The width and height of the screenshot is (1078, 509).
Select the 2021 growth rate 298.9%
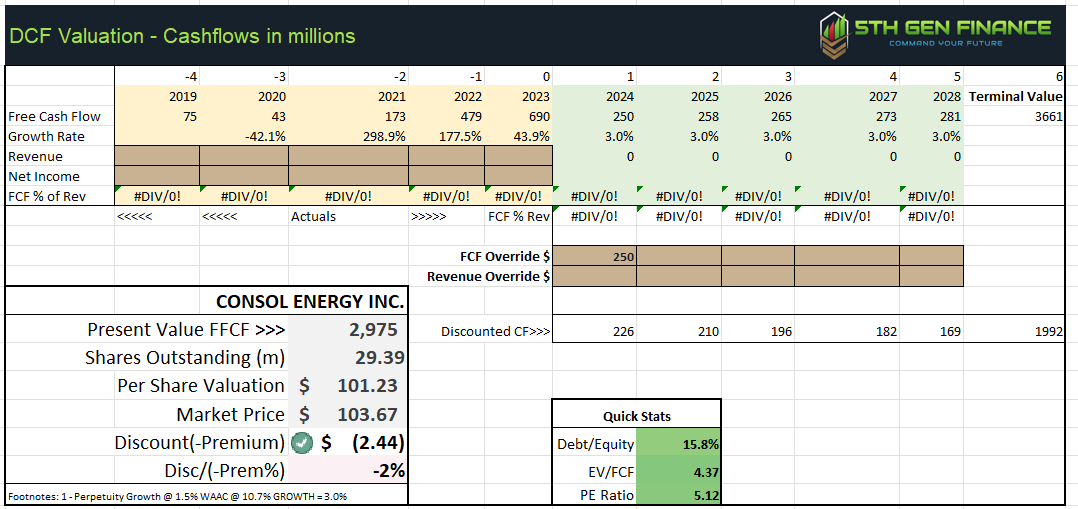coord(384,136)
